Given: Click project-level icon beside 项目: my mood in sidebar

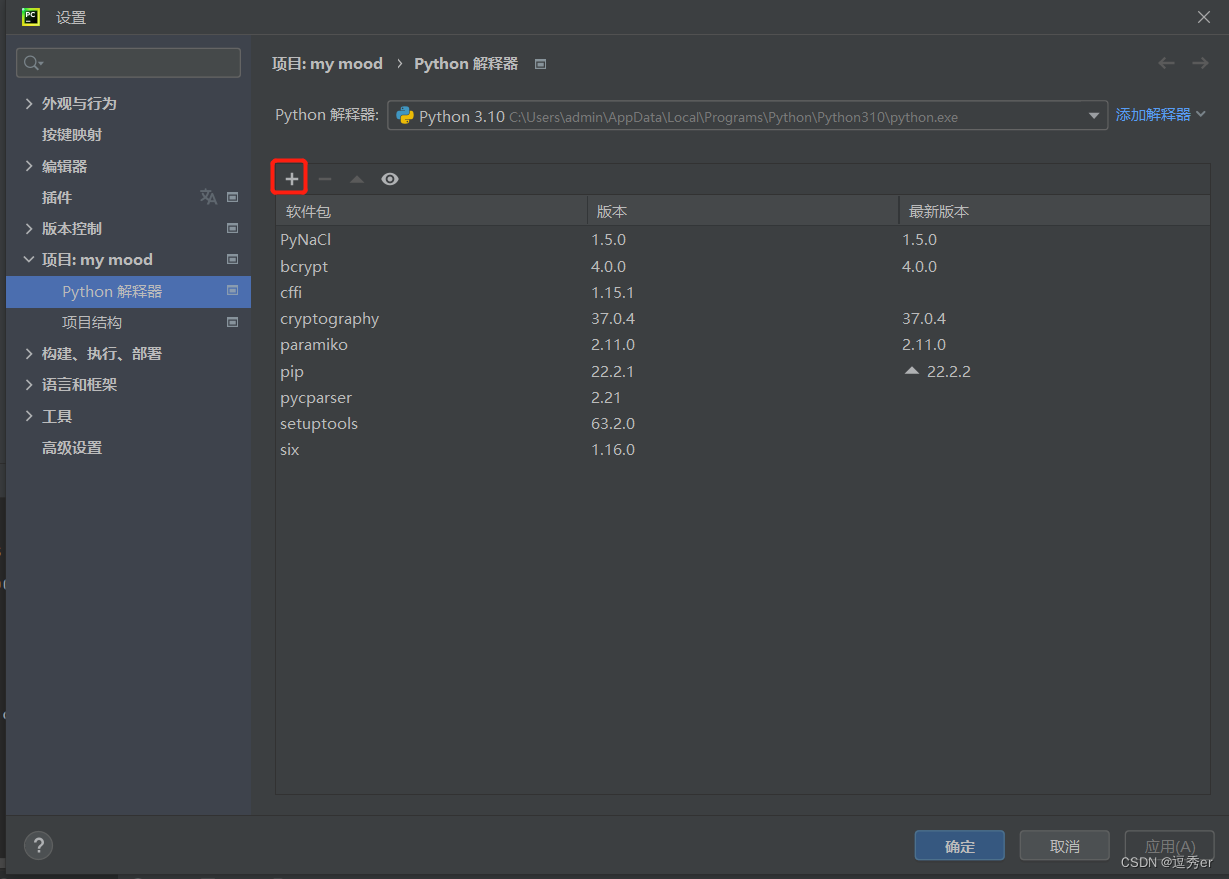Looking at the screenshot, I should [233, 259].
